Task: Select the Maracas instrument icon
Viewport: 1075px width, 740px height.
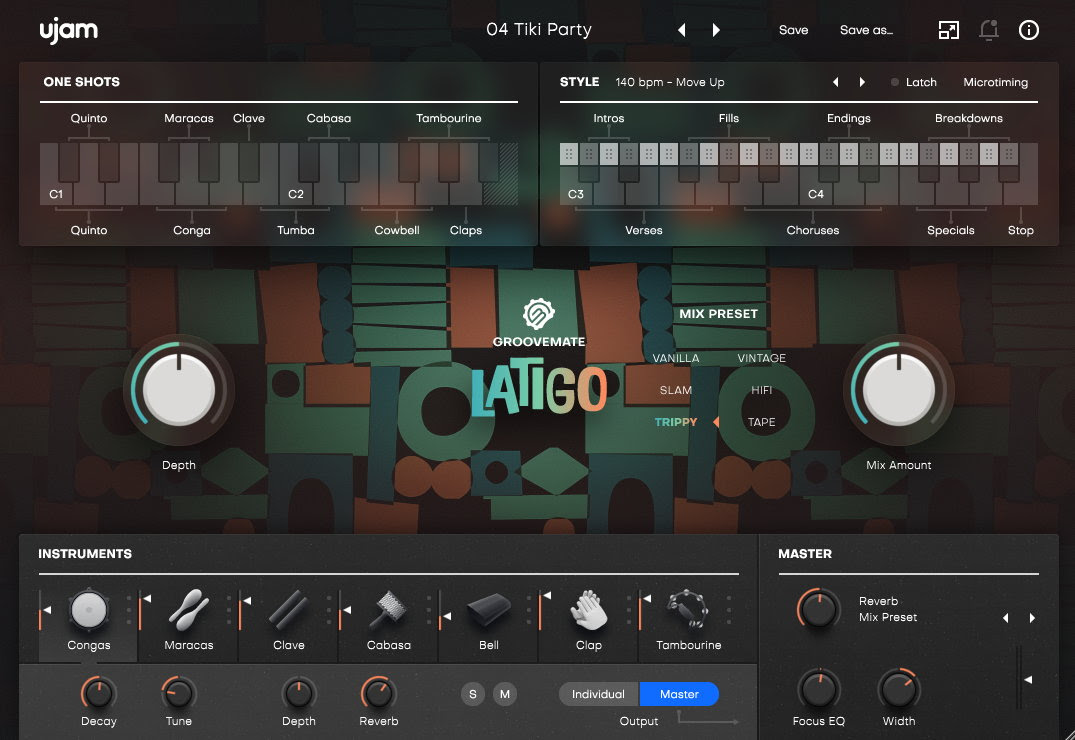Action: [x=188, y=610]
